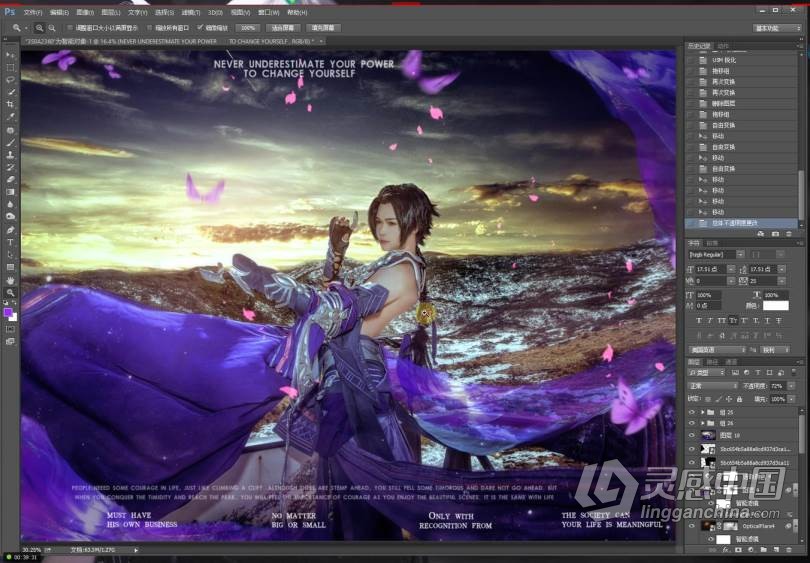Viewport: 810px width, 563px height.
Task: Delete layer trash icon in Layers panel
Action: tap(789, 551)
